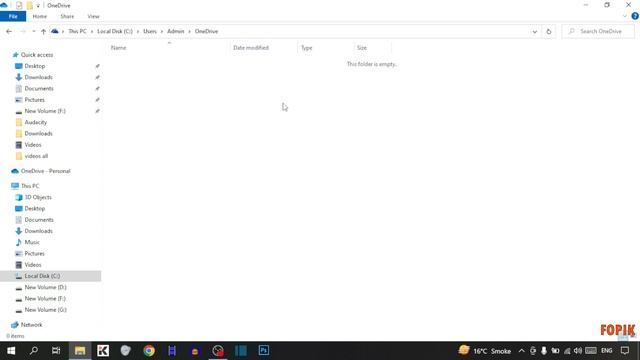The width and height of the screenshot is (640, 360).
Task: Open Desktop under Quick access
Action: tap(35, 66)
